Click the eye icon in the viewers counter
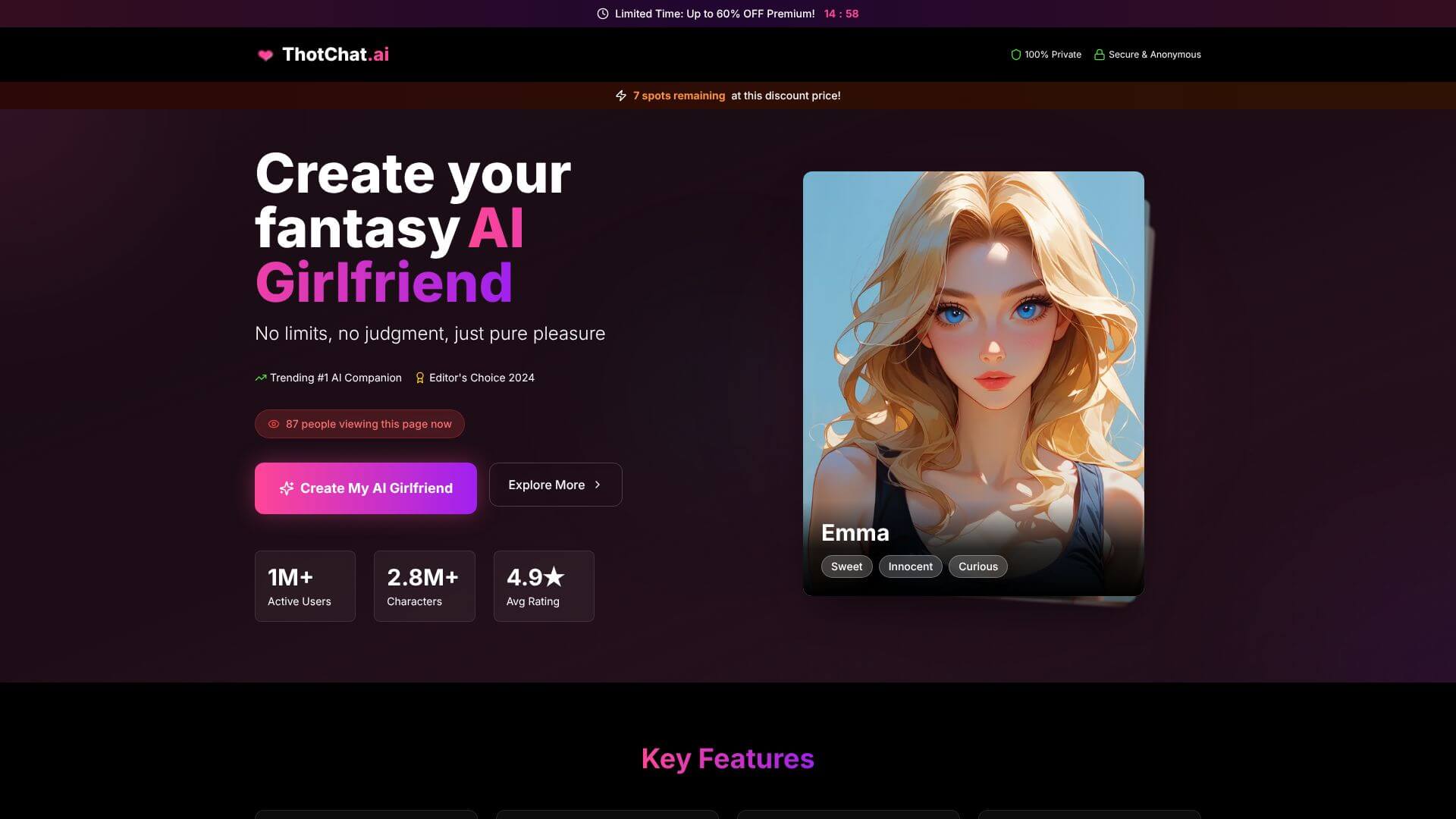 point(273,424)
